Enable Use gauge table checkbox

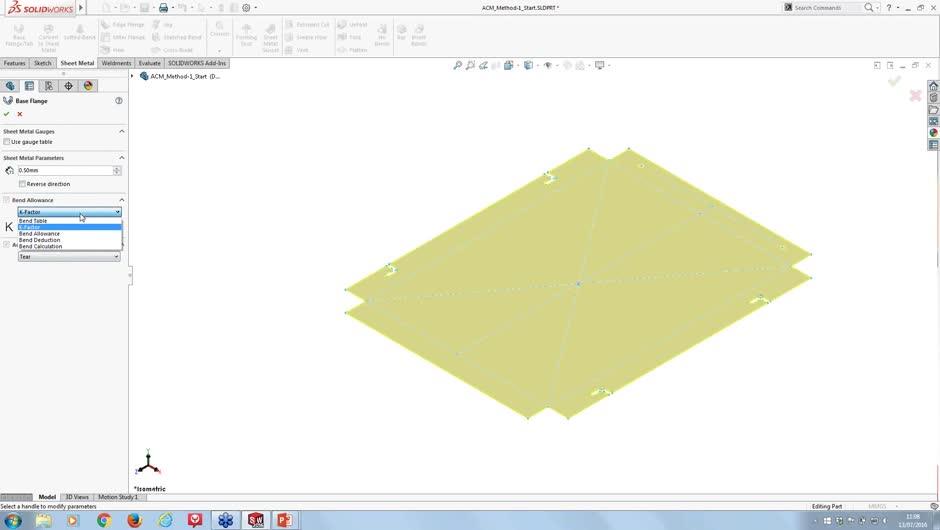point(7,141)
